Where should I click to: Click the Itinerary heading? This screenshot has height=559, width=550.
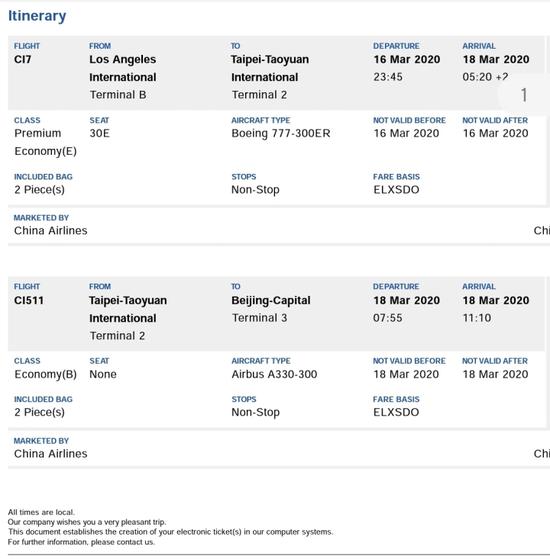click(x=37, y=16)
